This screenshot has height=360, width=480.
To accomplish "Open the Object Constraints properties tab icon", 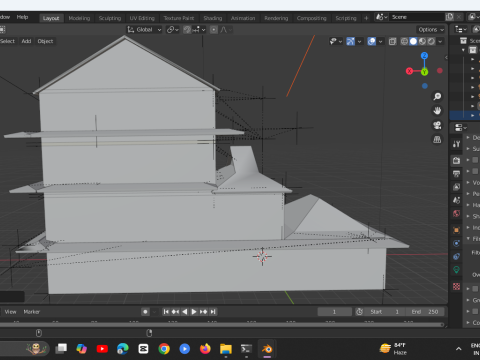I will (x=456, y=256).
